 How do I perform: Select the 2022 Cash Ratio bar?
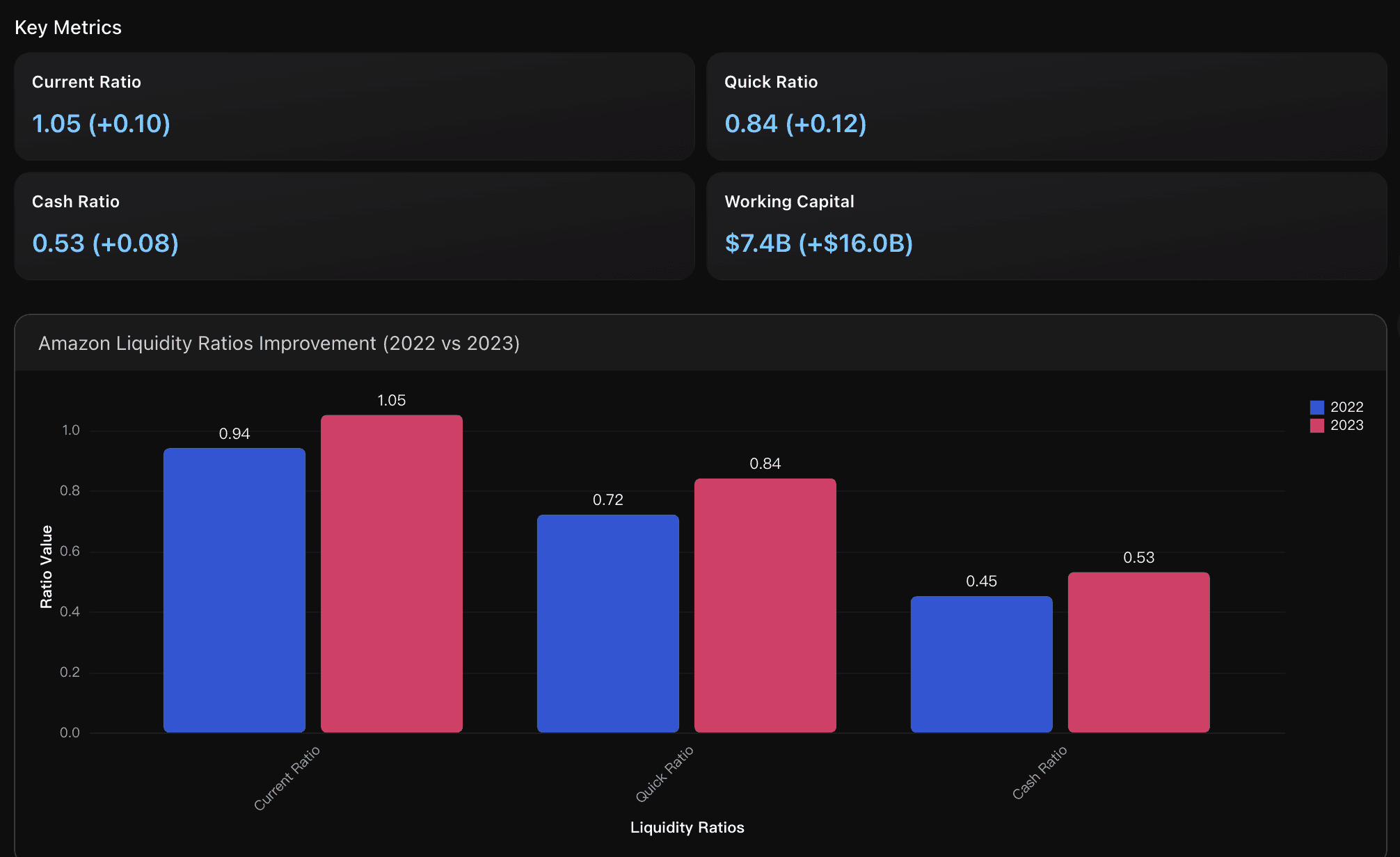(982, 664)
